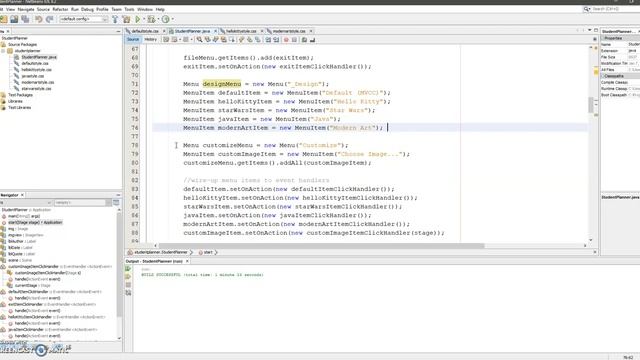640x360 pixels.
Task: Click the Stop Macro Recording icon in editor toolbar
Action: (x=294, y=40)
